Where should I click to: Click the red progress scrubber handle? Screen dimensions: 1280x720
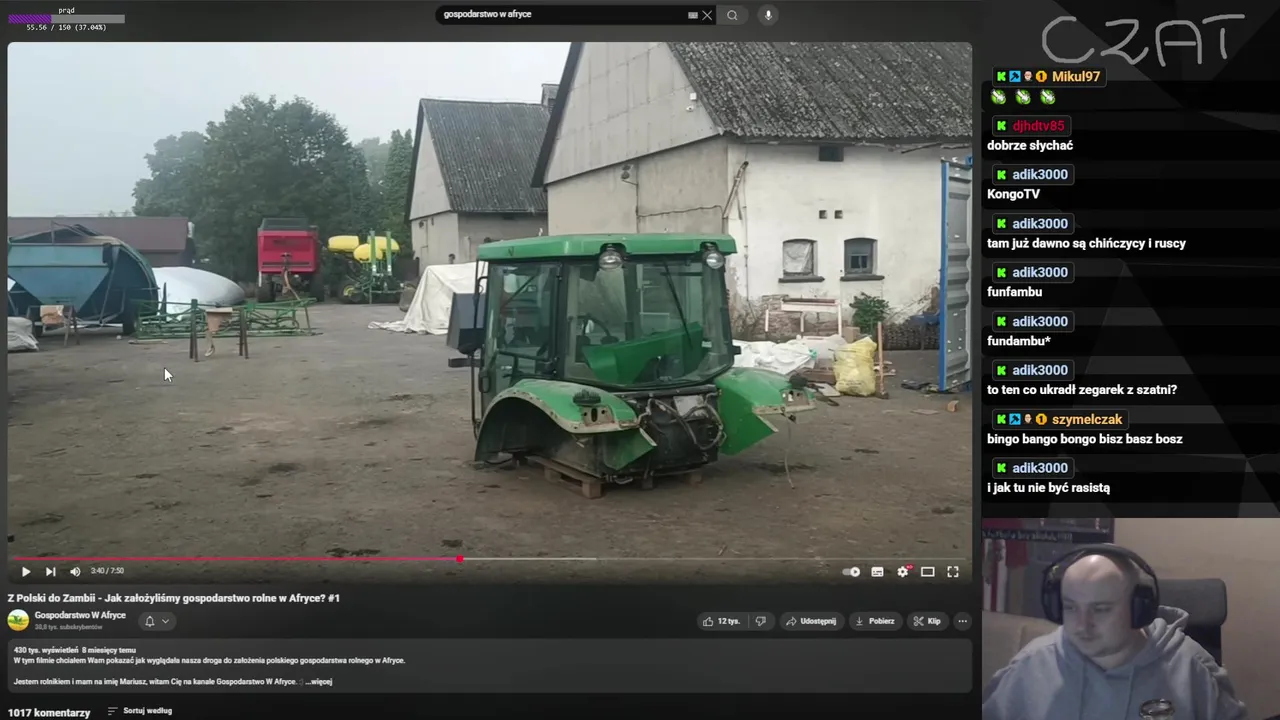tap(459, 559)
